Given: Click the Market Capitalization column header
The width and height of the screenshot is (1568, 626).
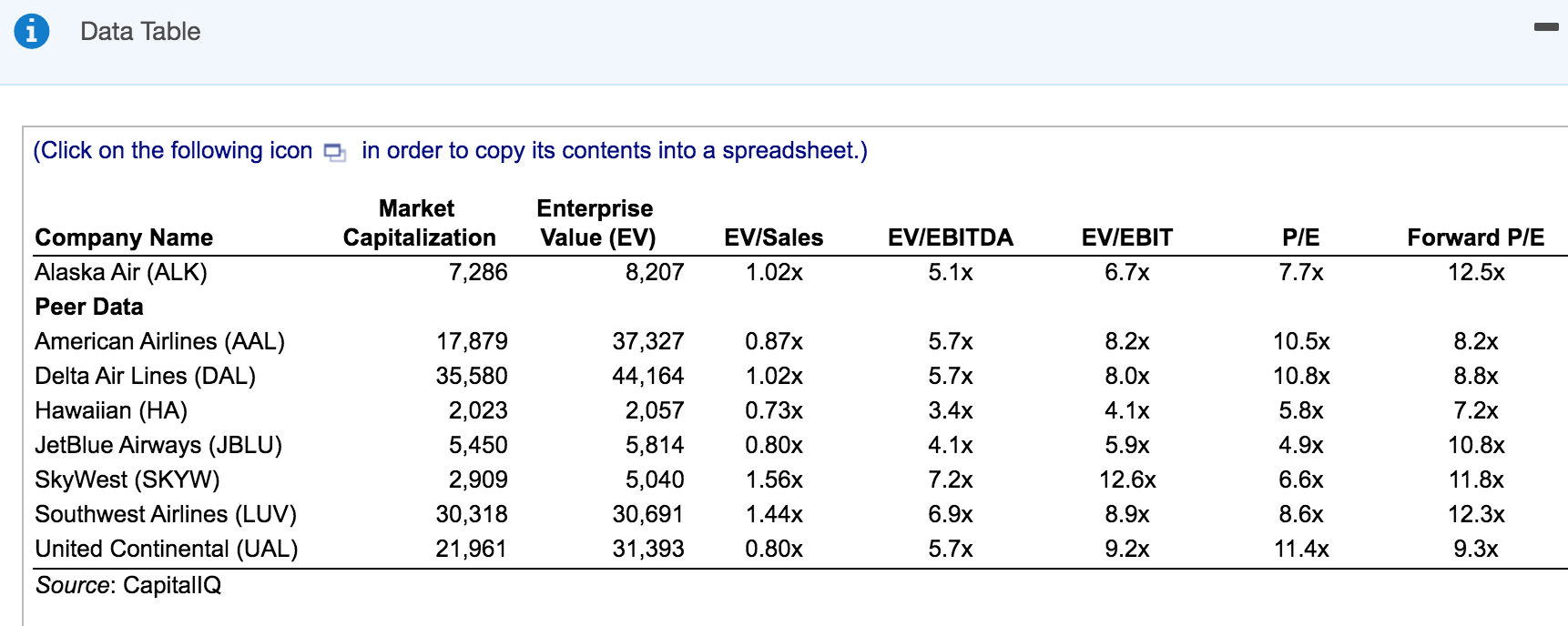Looking at the screenshot, I should point(419,223).
